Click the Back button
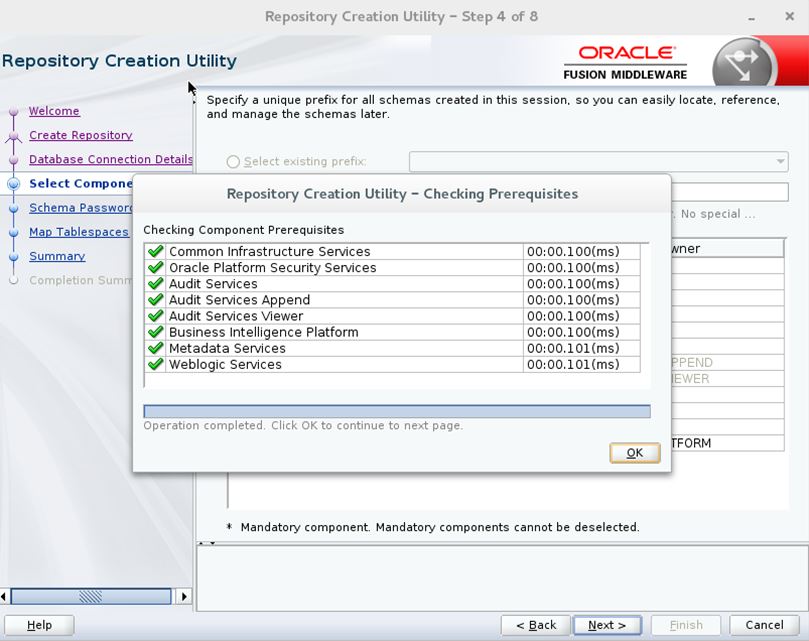809x641 pixels. pos(535,624)
